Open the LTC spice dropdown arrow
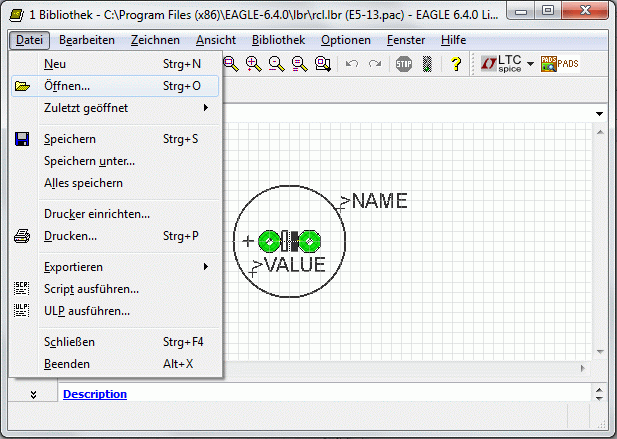 [530, 64]
